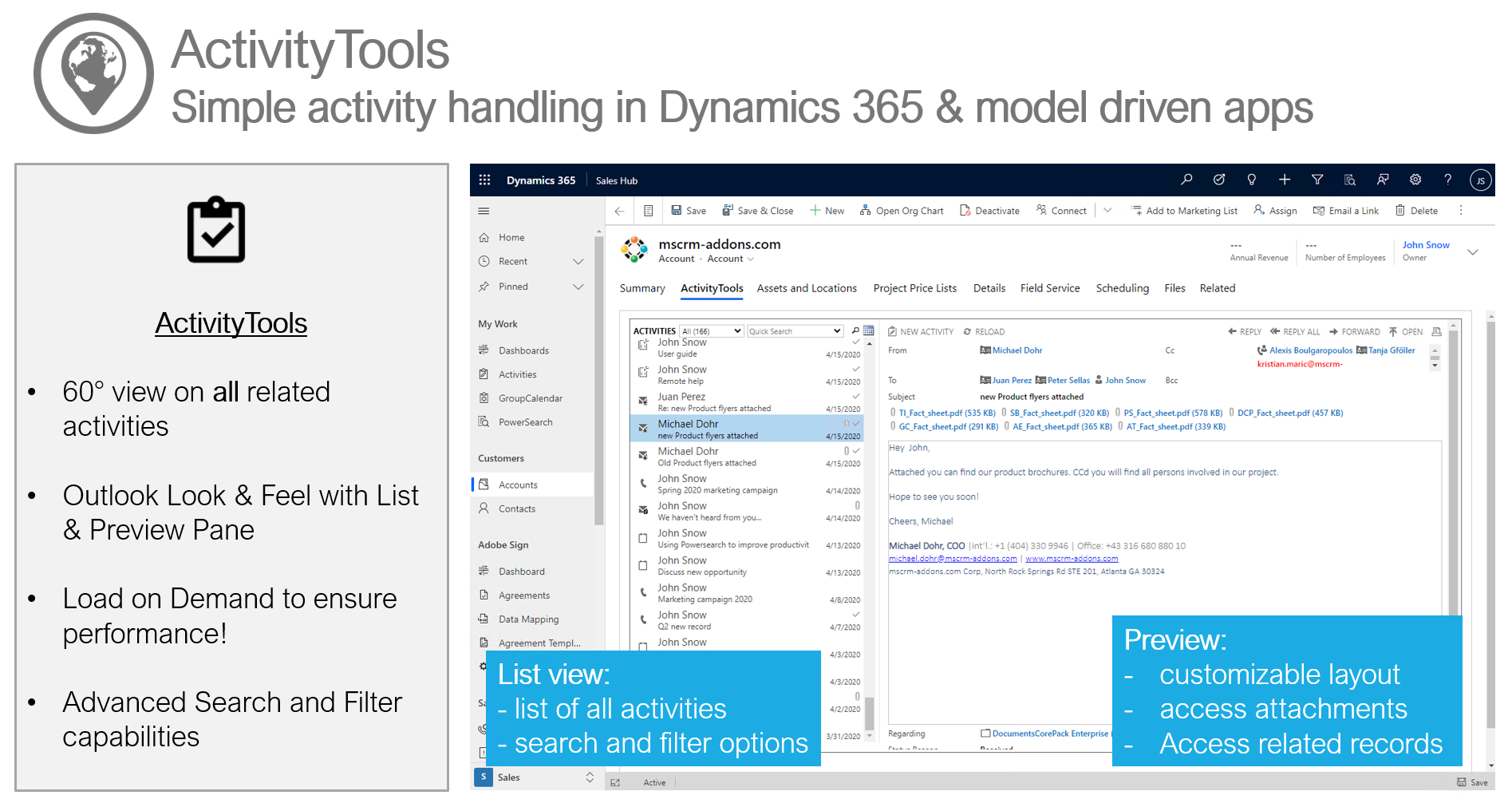Viewport: 1512px width, 807px height.
Task: Click the search magnifier in top bar
Action: [x=1186, y=180]
